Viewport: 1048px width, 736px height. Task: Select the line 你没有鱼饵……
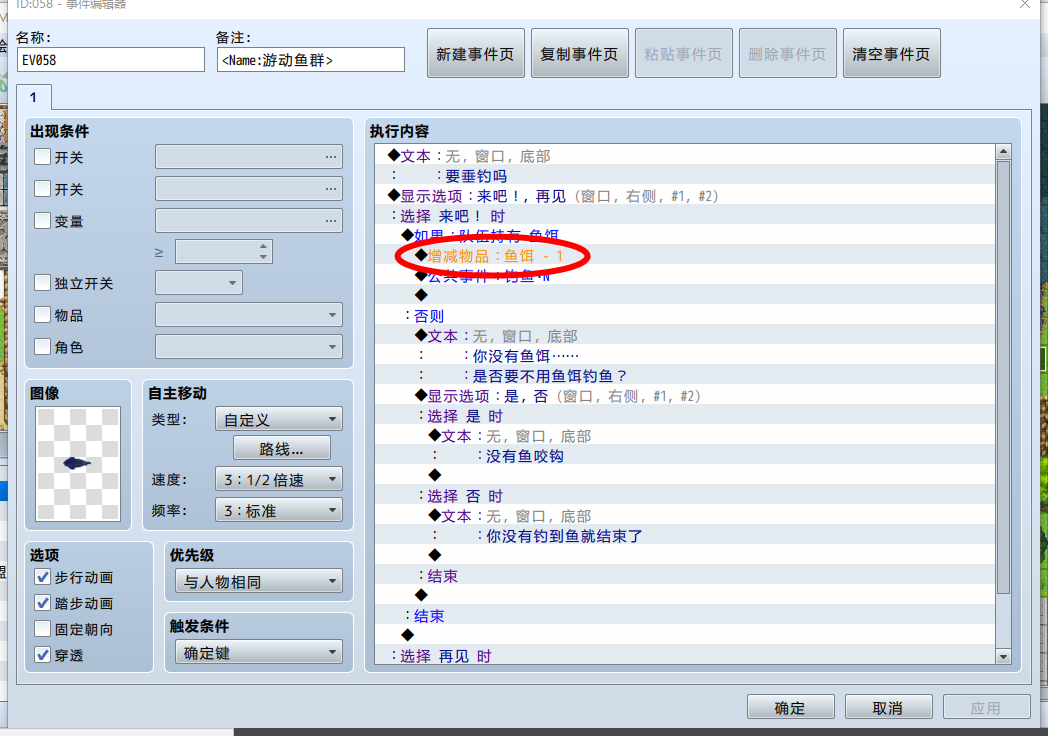(685, 356)
